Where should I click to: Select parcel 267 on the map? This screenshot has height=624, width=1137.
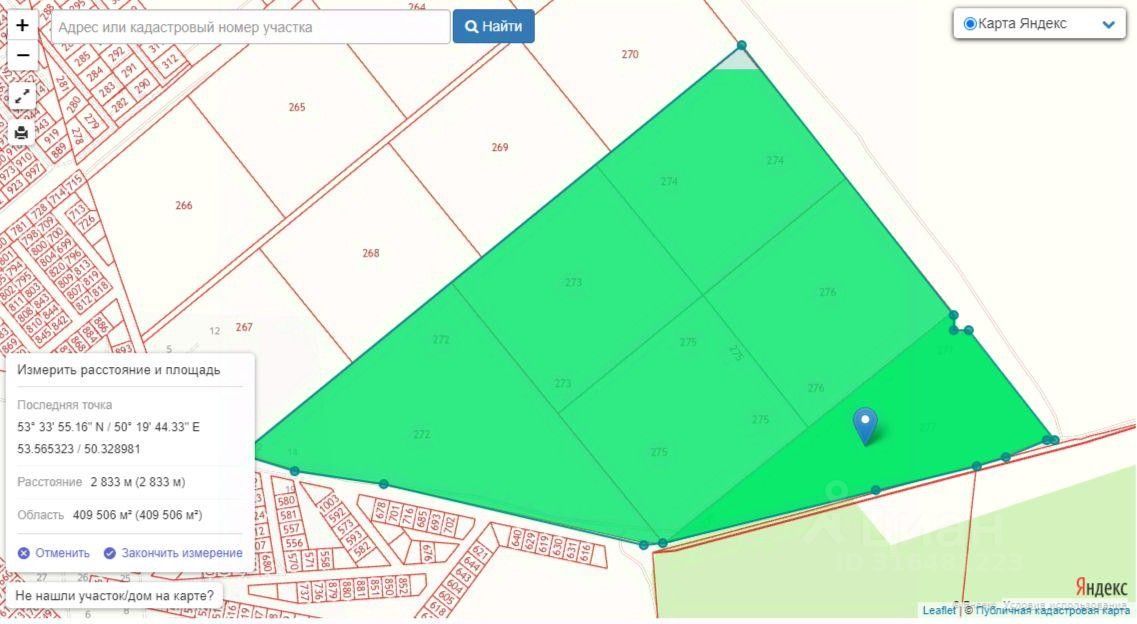pos(244,327)
